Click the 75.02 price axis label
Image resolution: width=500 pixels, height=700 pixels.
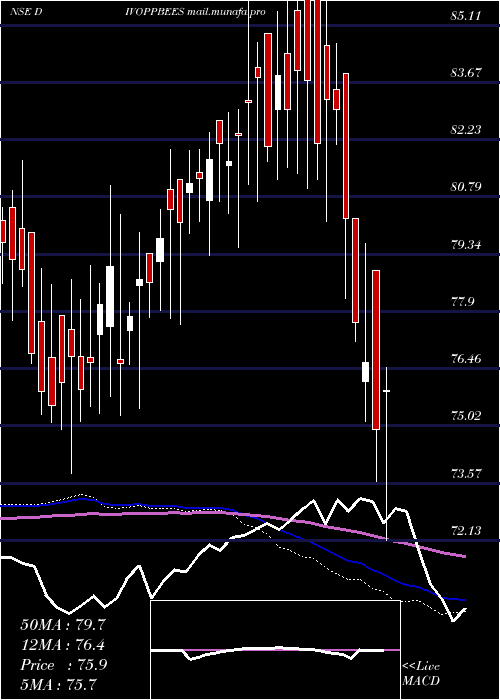click(x=466, y=416)
